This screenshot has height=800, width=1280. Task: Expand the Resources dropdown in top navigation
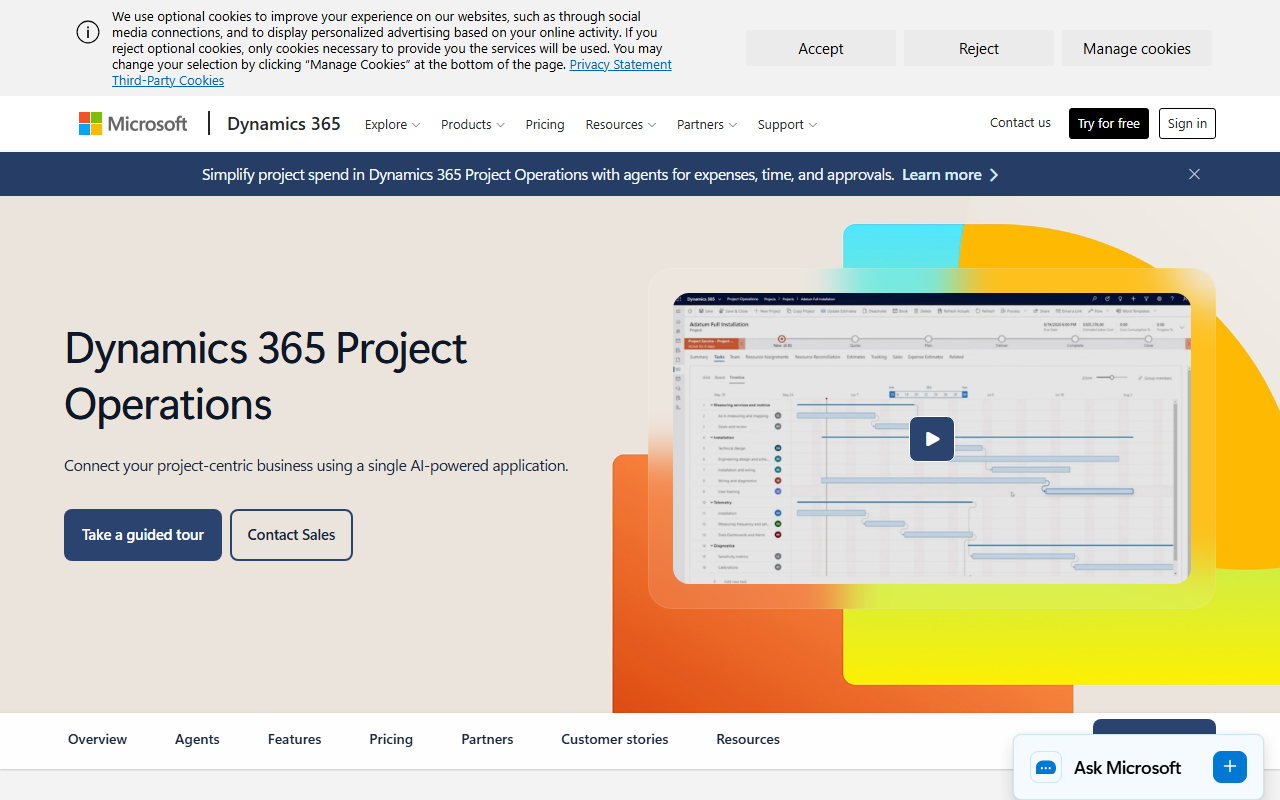coord(620,125)
